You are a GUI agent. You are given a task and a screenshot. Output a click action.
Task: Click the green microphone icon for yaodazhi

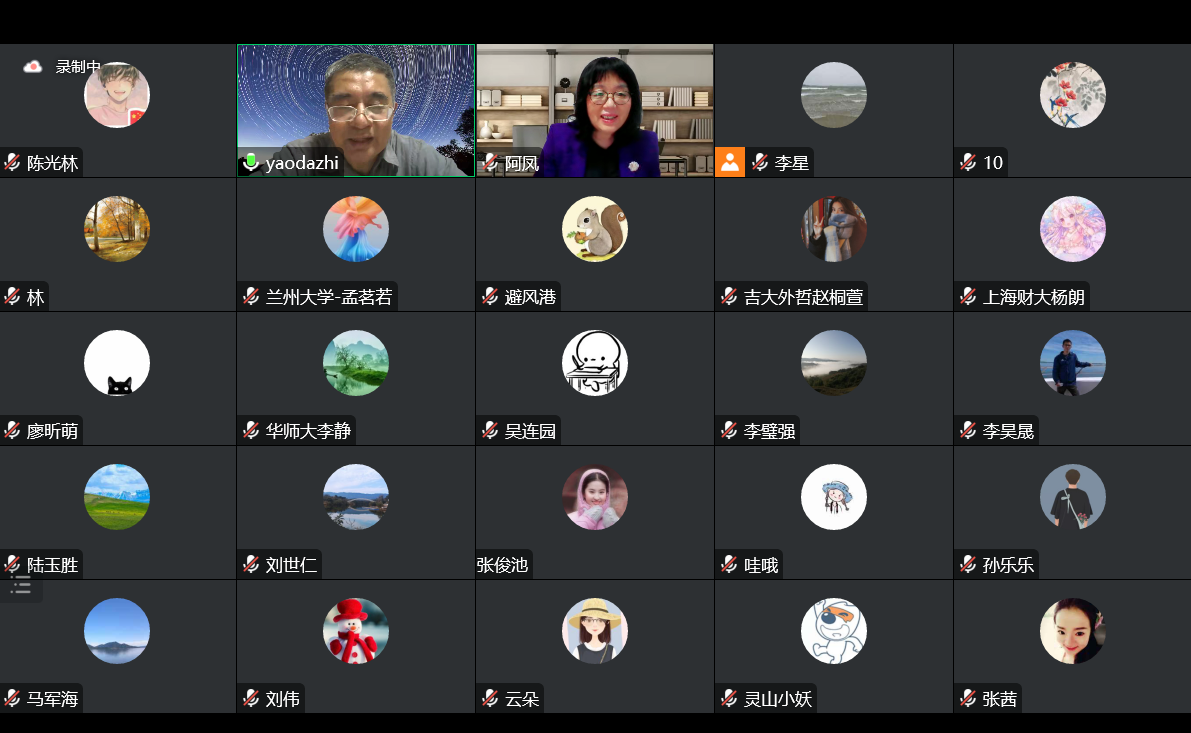(251, 162)
